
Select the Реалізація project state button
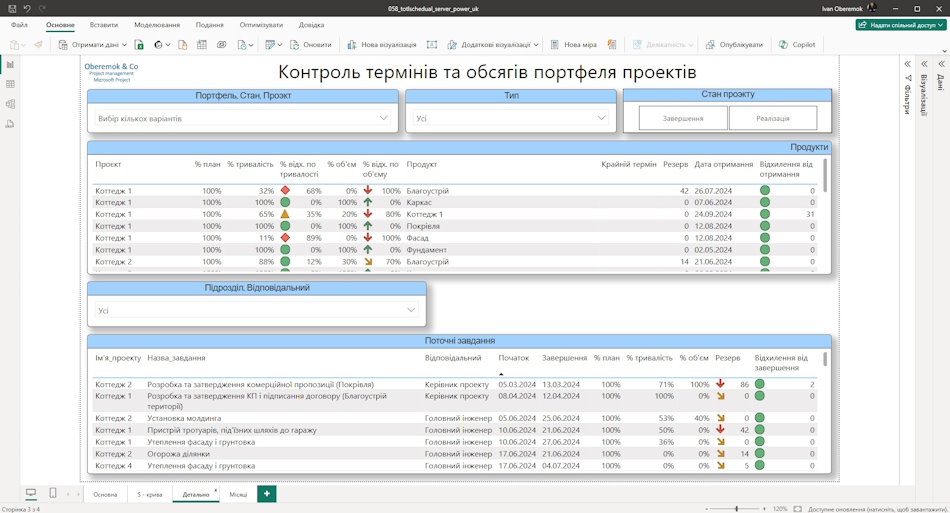[772, 118]
